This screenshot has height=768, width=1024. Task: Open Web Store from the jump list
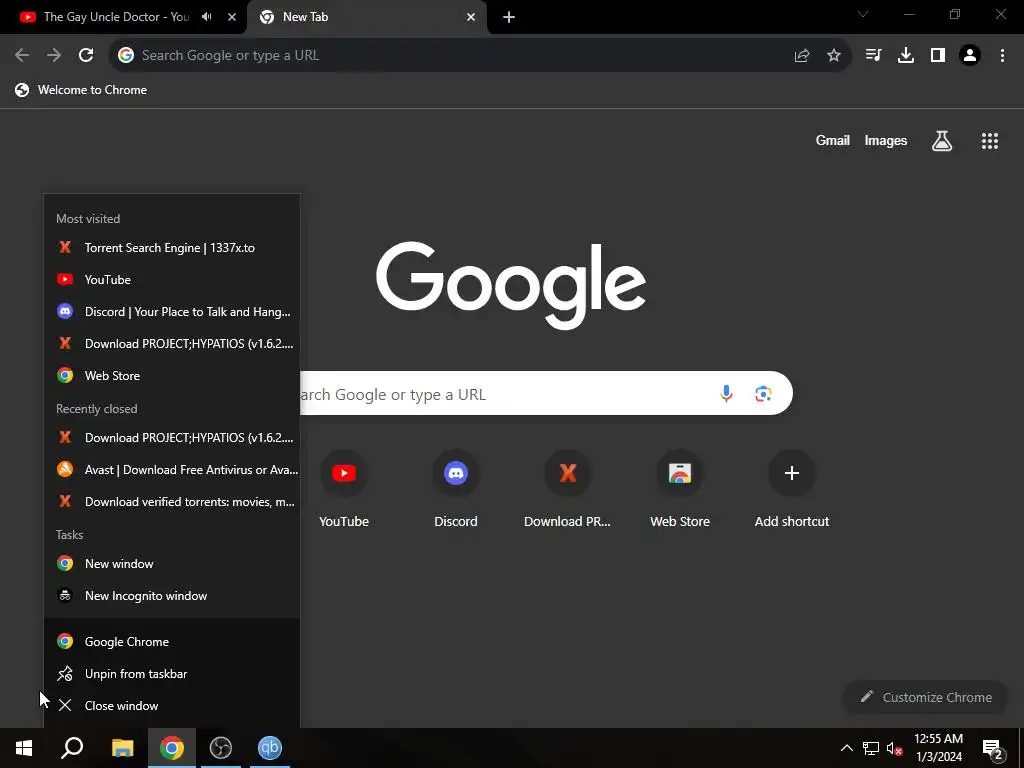pos(172,376)
